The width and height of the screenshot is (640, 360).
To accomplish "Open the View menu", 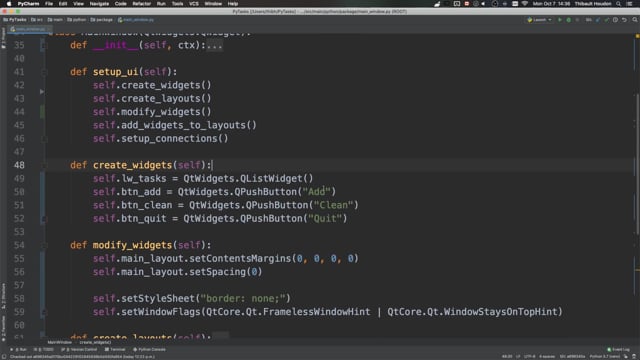I will tap(78, 4).
